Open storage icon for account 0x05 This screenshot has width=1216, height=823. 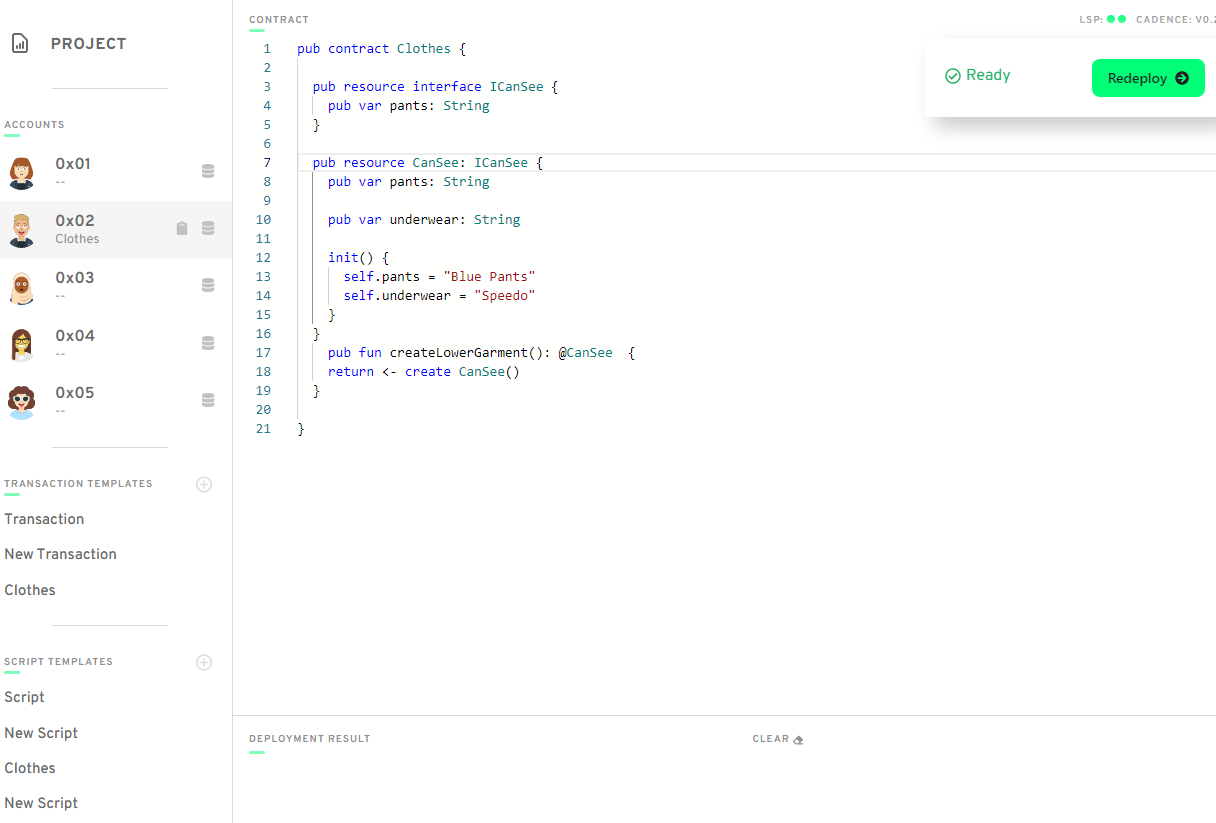click(x=208, y=400)
